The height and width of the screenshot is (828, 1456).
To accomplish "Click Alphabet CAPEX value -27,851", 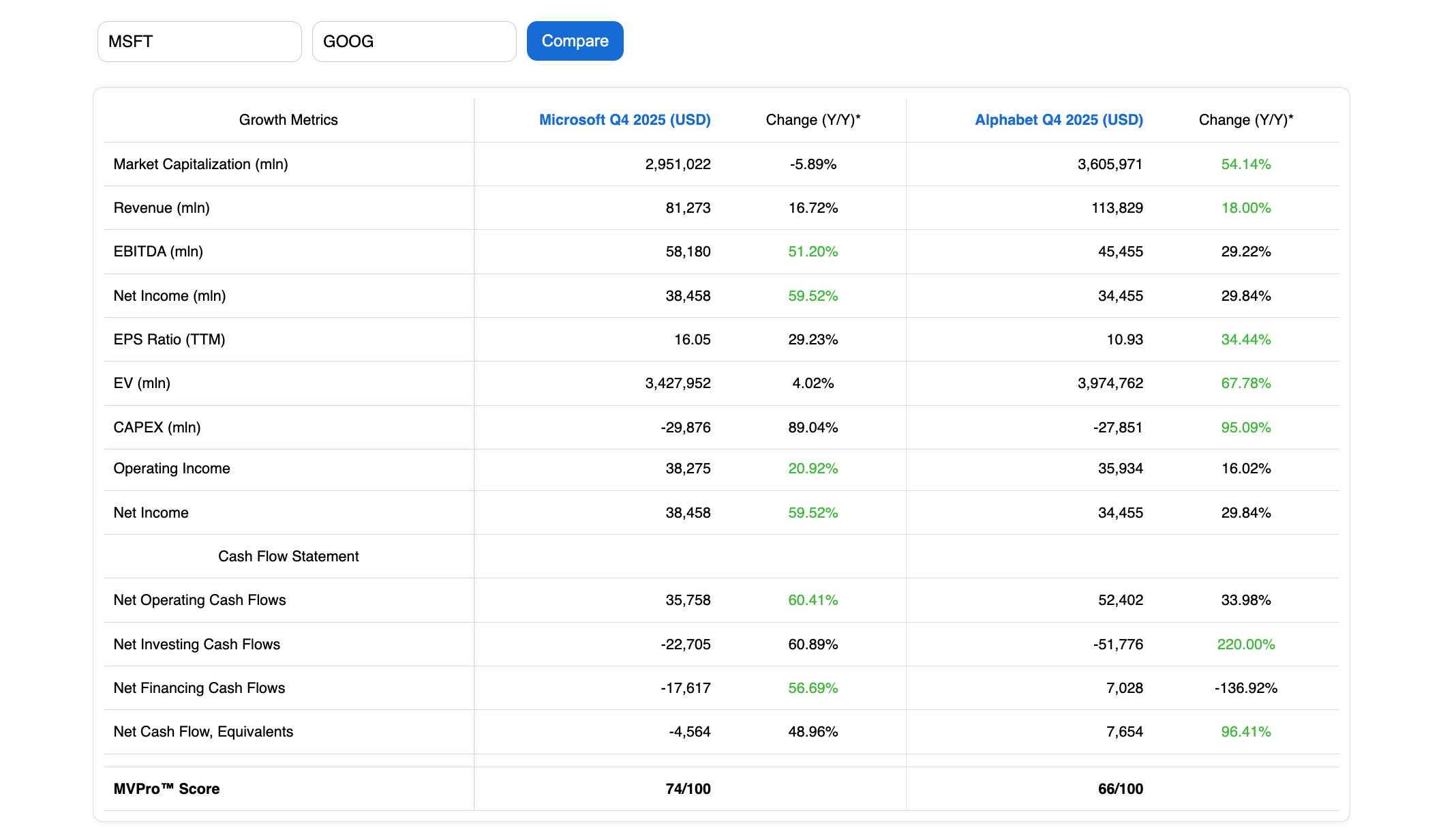I will tap(1118, 428).
